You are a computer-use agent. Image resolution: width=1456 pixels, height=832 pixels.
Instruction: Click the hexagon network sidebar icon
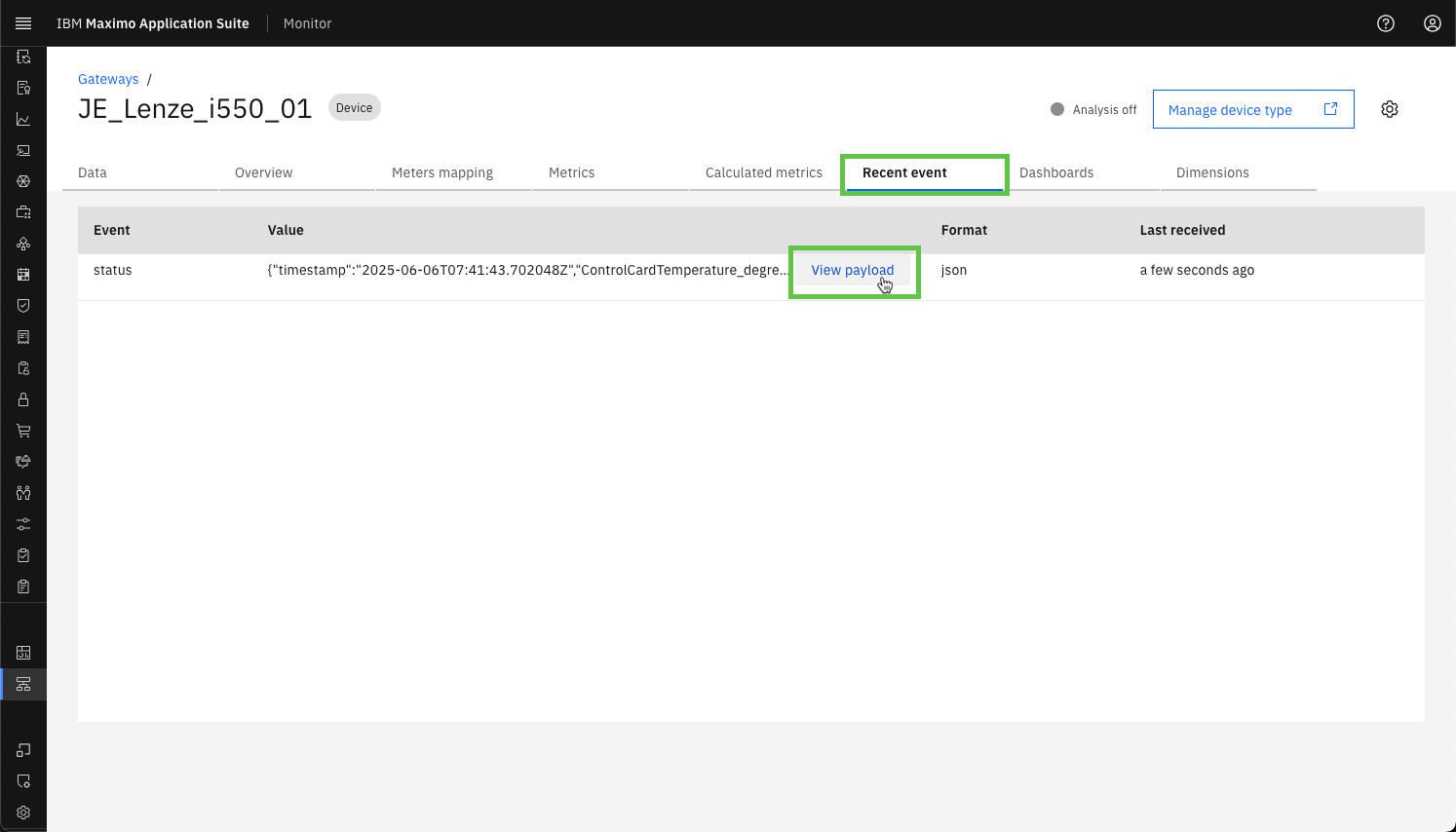click(23, 181)
